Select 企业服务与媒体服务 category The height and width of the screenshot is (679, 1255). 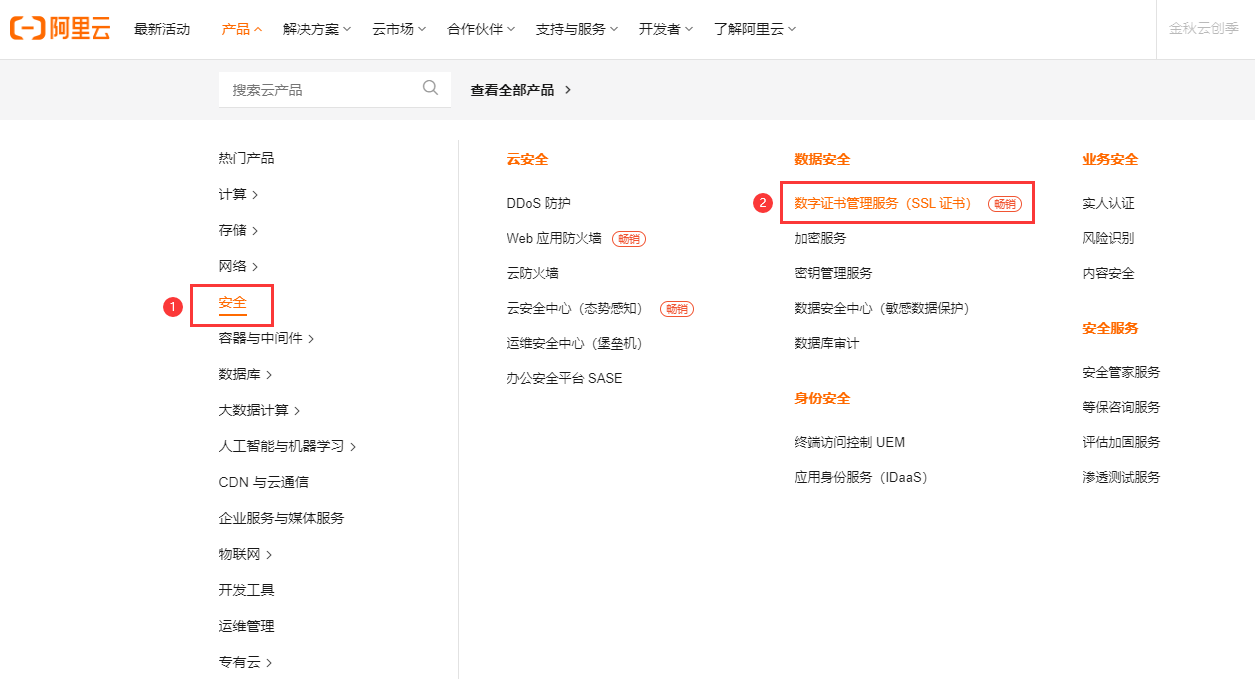[281, 518]
